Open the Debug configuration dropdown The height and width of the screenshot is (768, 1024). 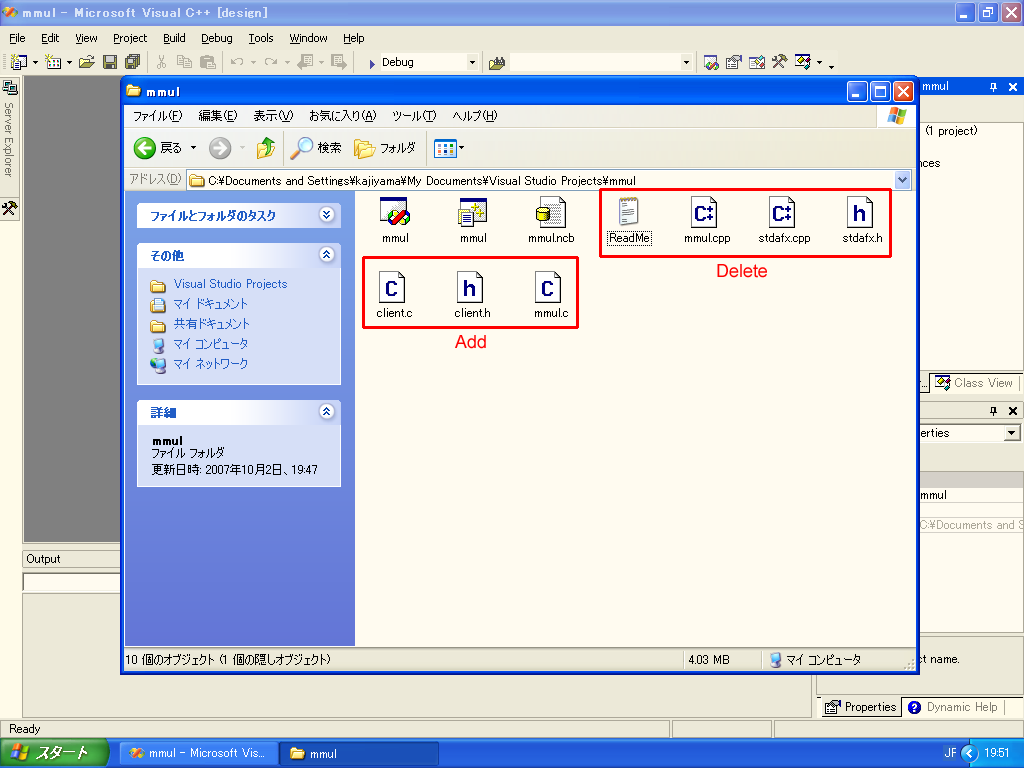point(472,63)
